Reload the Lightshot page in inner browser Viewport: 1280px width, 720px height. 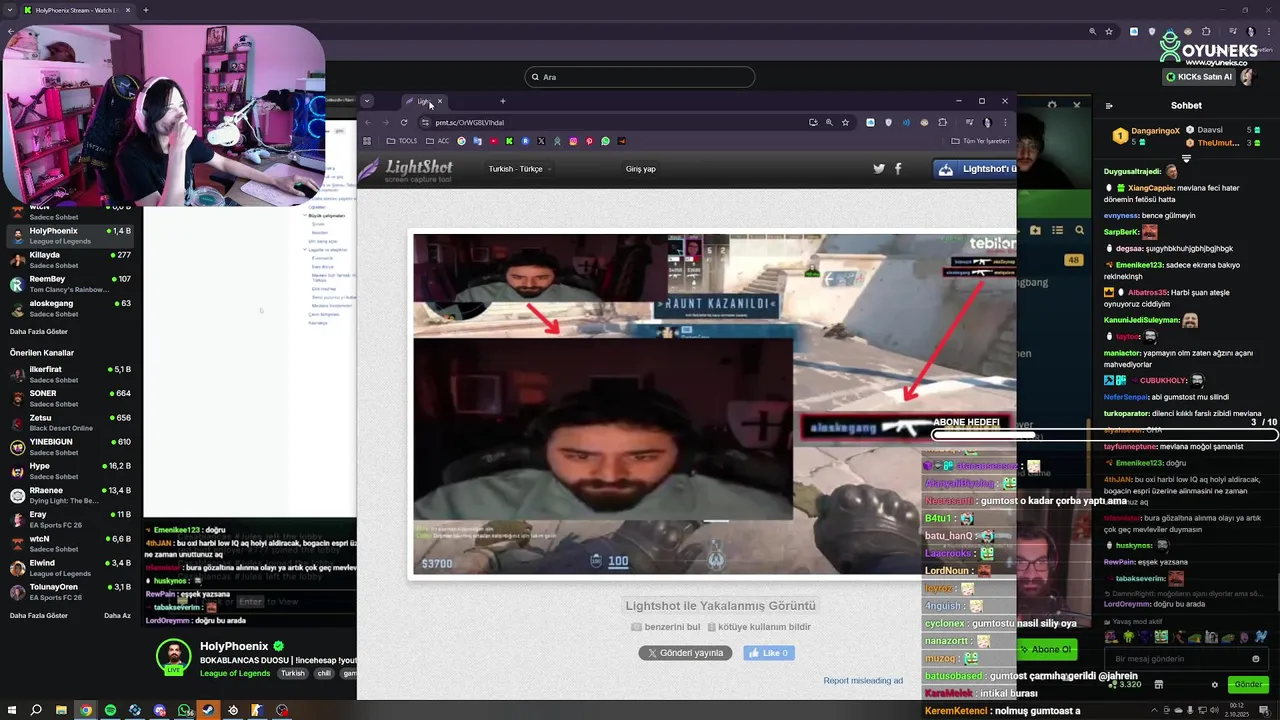(403, 122)
